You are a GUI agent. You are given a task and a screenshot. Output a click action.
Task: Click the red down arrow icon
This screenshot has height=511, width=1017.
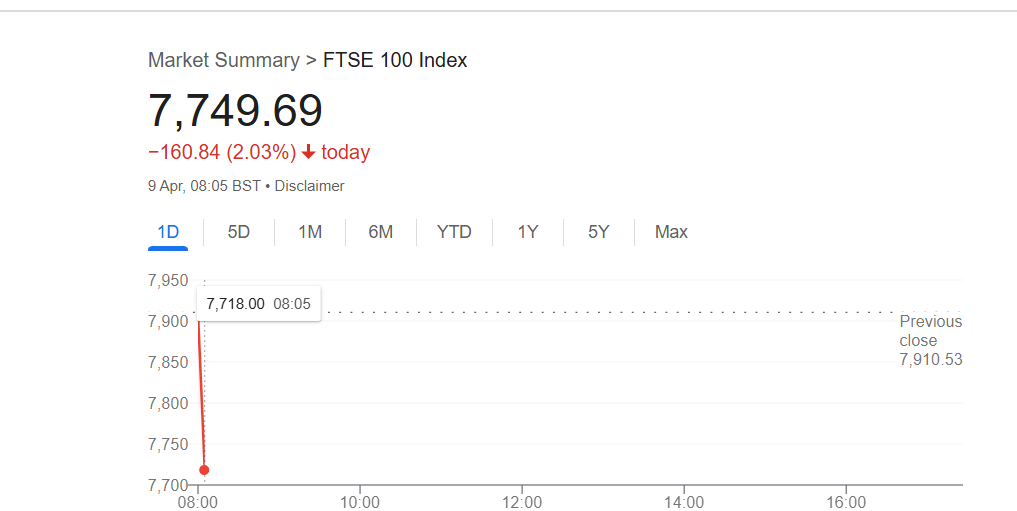click(309, 152)
